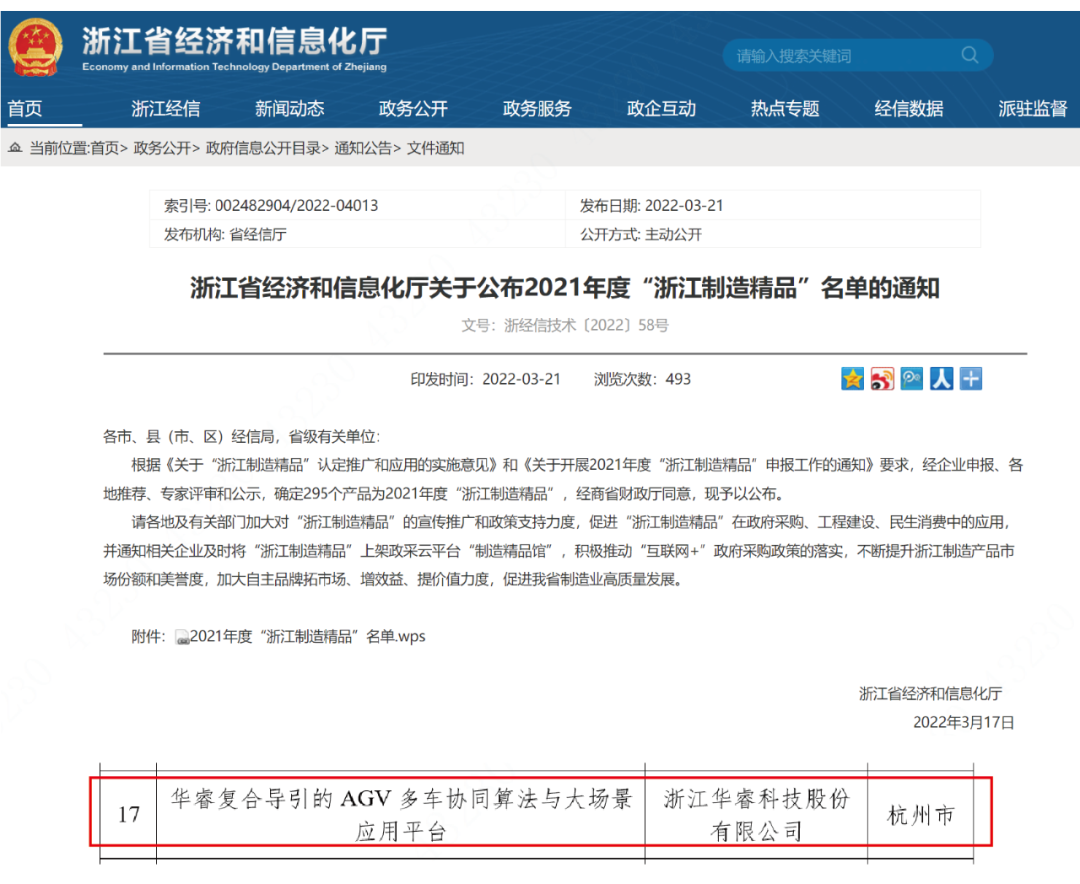Share to Qzone with the star icon
Image resolution: width=1080 pixels, height=884 pixels.
point(852,379)
